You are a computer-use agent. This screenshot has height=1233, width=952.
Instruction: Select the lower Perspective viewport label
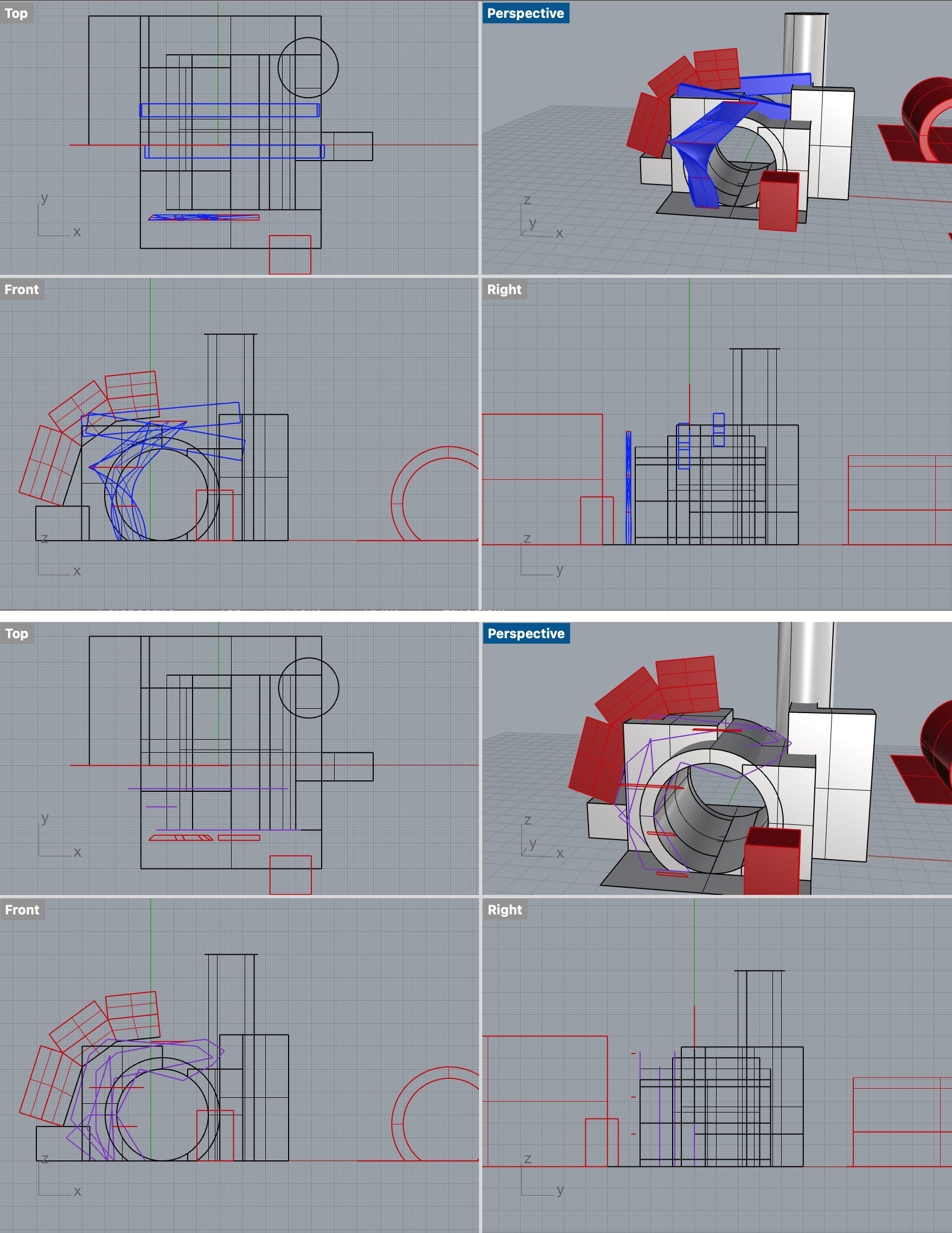tap(526, 633)
